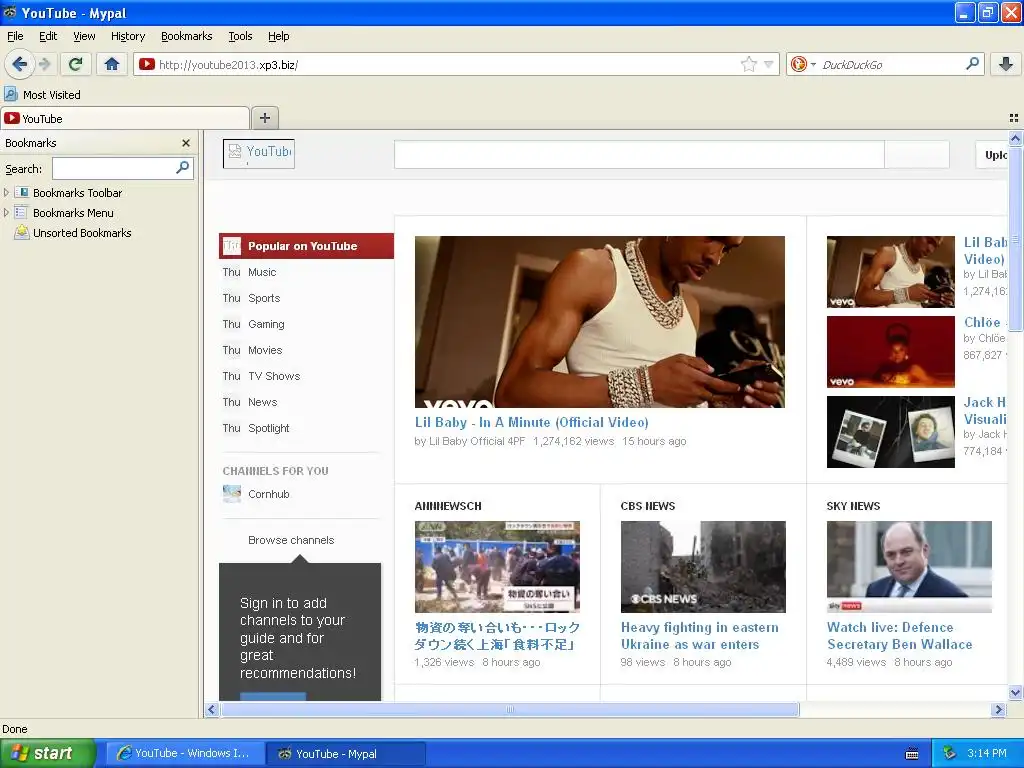
Task: Click the horizontal scrollbar left arrow
Action: [212, 709]
